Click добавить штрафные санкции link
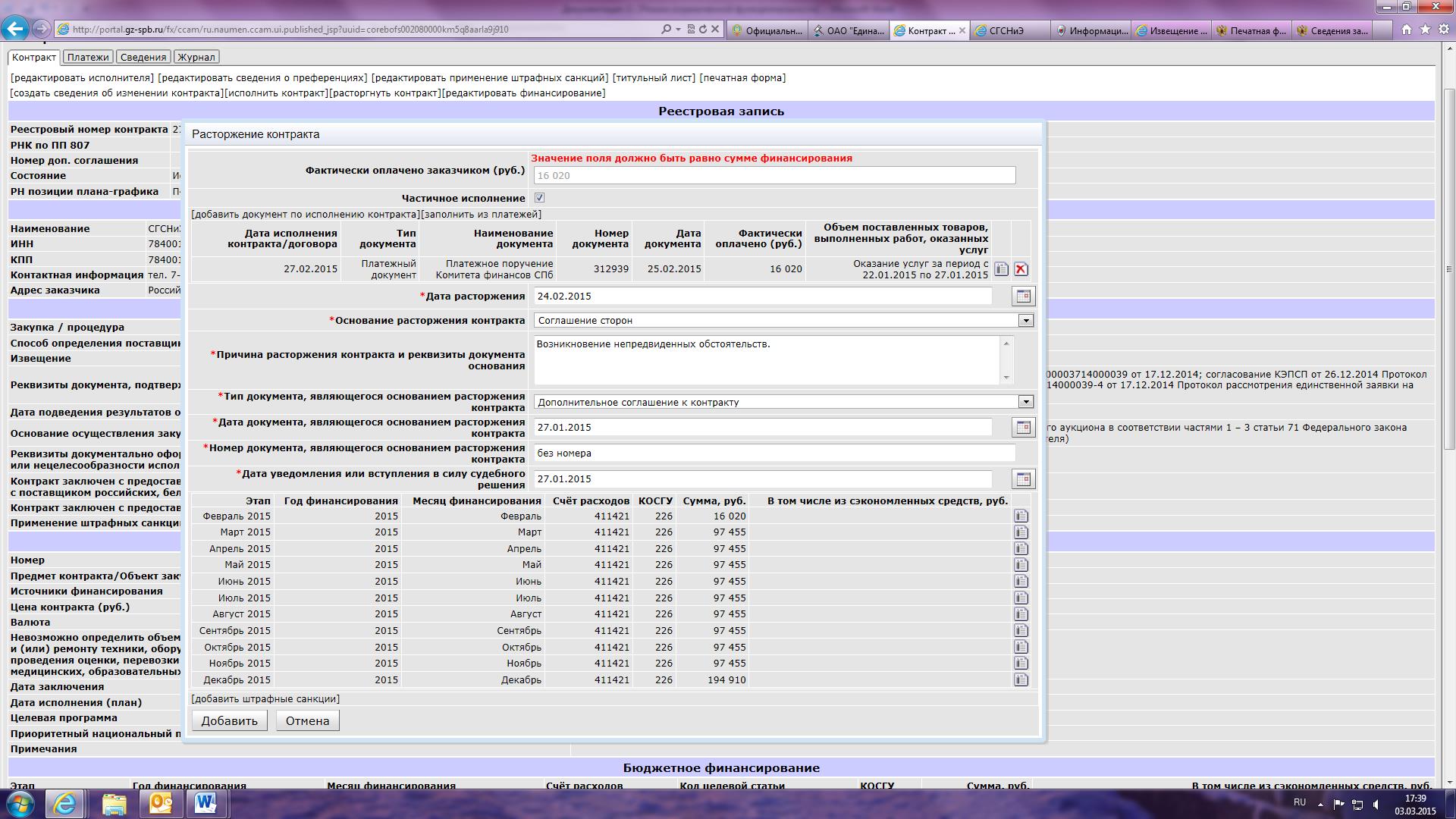Screen dimensions: 1456x819 pyautogui.click(x=265, y=698)
